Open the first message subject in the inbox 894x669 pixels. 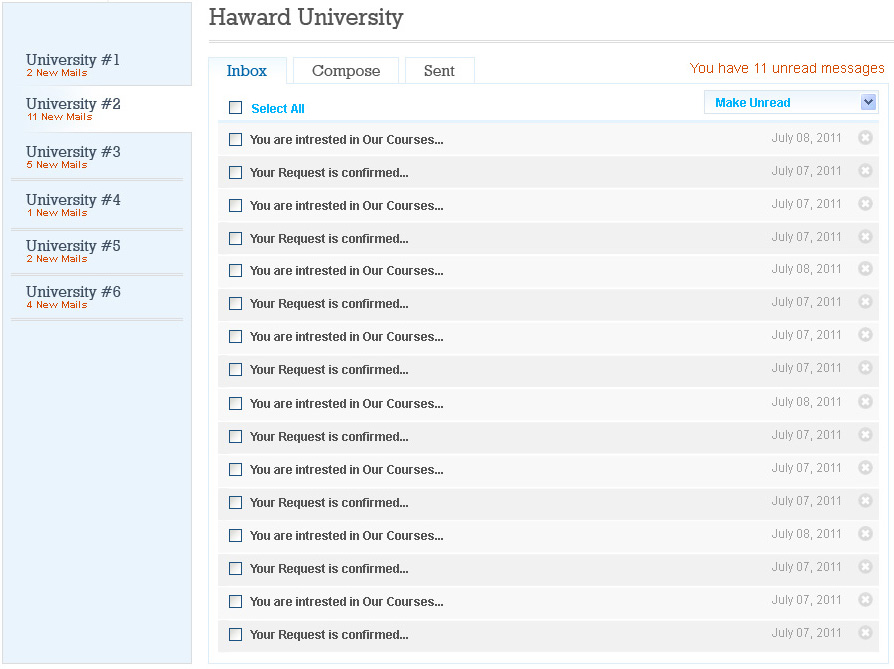[346, 140]
